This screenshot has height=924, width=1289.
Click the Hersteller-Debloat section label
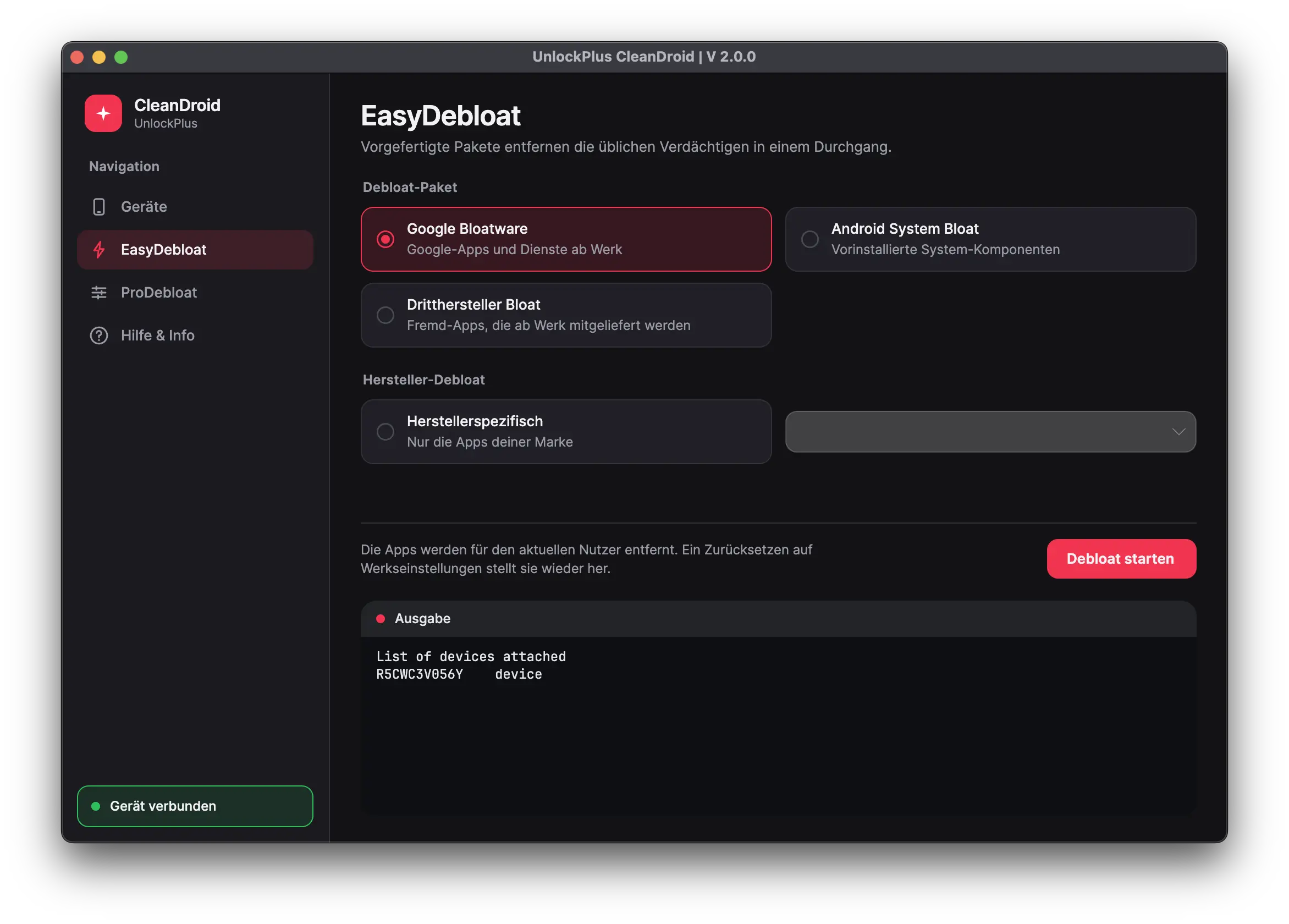pyautogui.click(x=424, y=380)
